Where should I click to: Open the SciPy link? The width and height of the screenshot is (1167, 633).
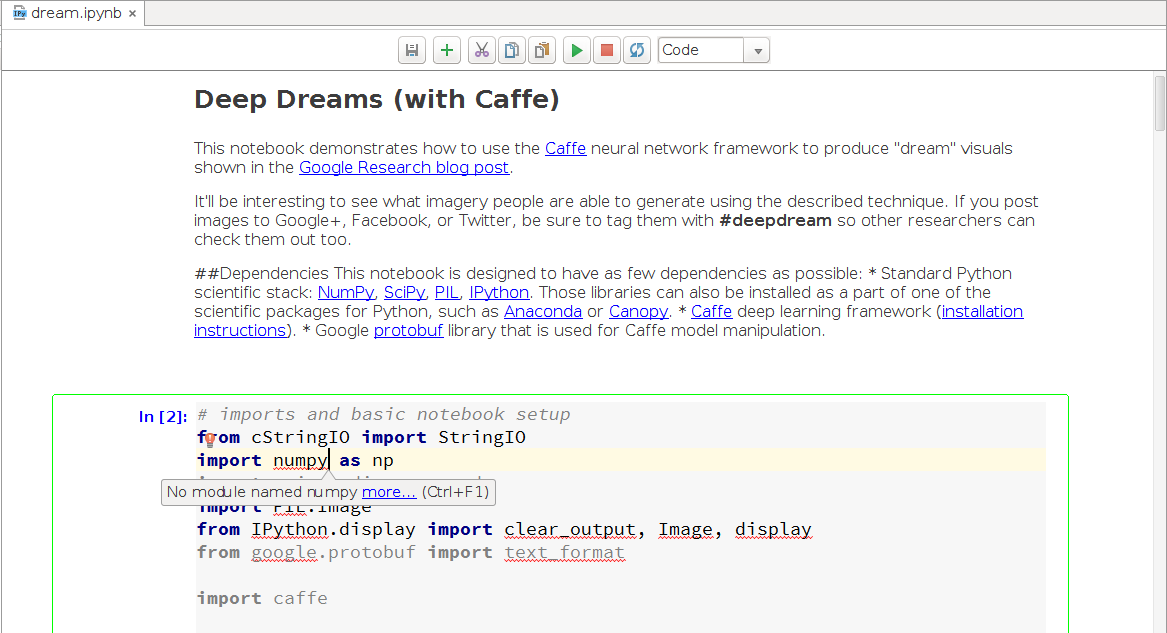pos(405,292)
